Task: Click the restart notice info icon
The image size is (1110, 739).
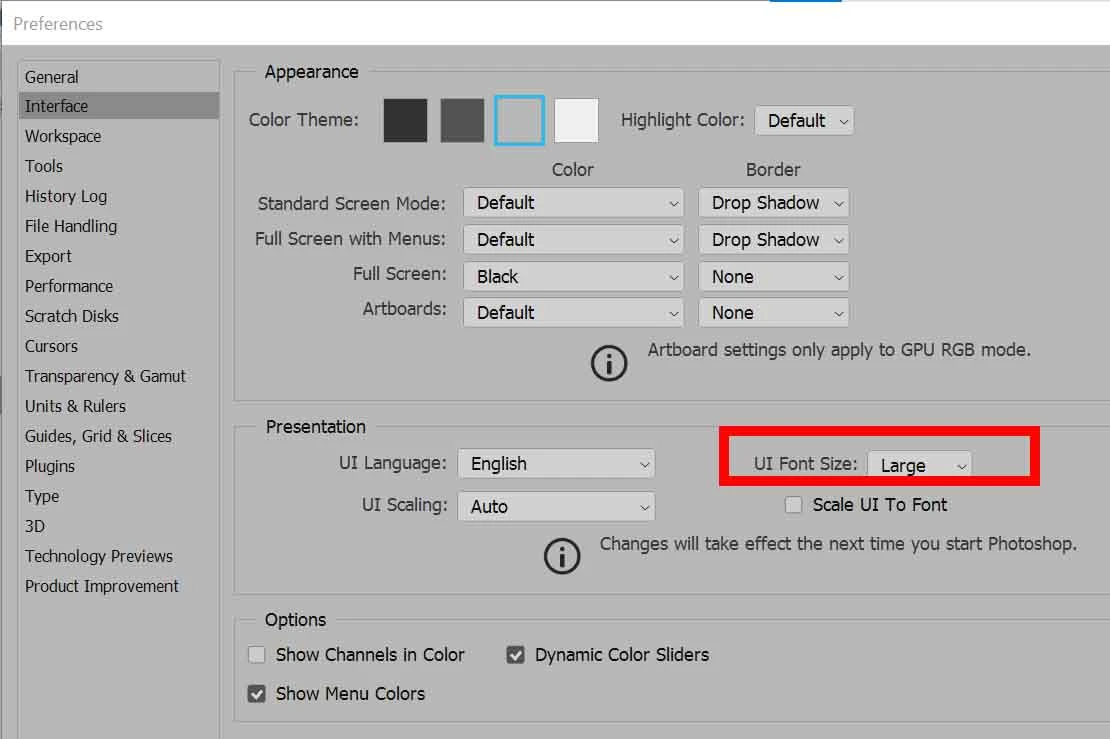Action: click(562, 556)
